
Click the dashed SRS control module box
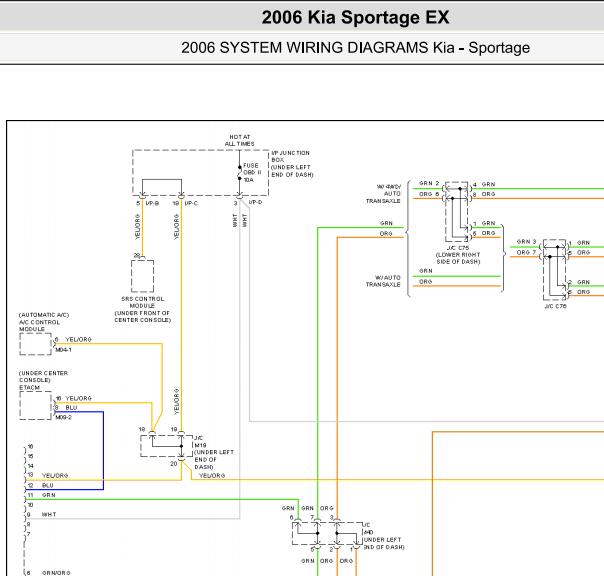click(x=143, y=276)
